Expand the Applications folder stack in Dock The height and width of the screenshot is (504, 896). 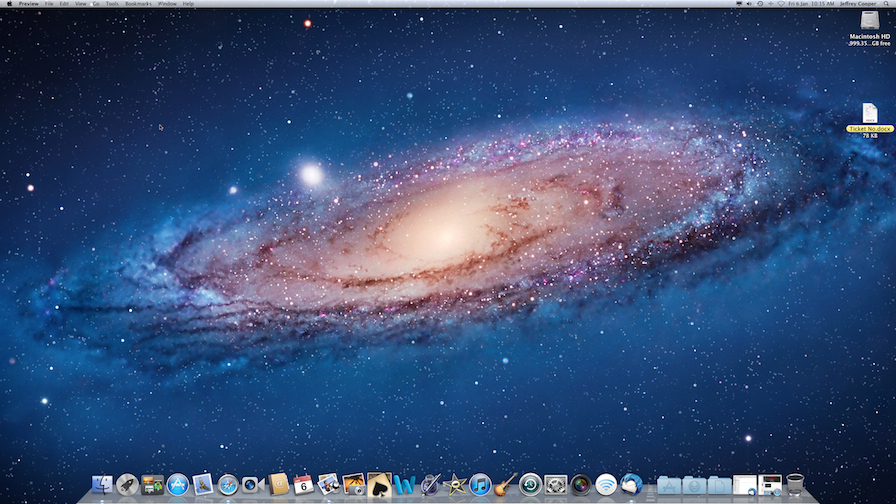click(669, 486)
